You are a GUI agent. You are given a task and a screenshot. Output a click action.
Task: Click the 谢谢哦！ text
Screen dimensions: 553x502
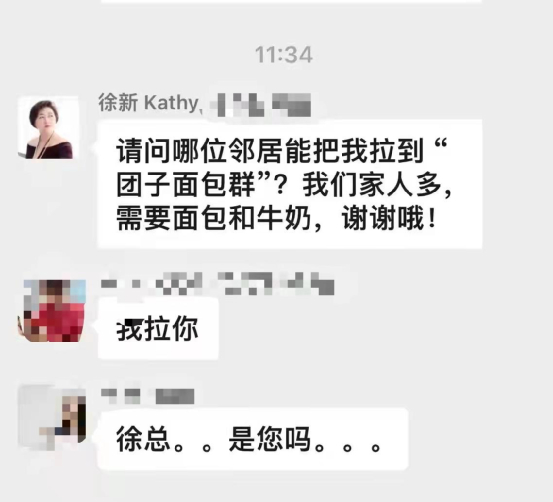(390, 218)
